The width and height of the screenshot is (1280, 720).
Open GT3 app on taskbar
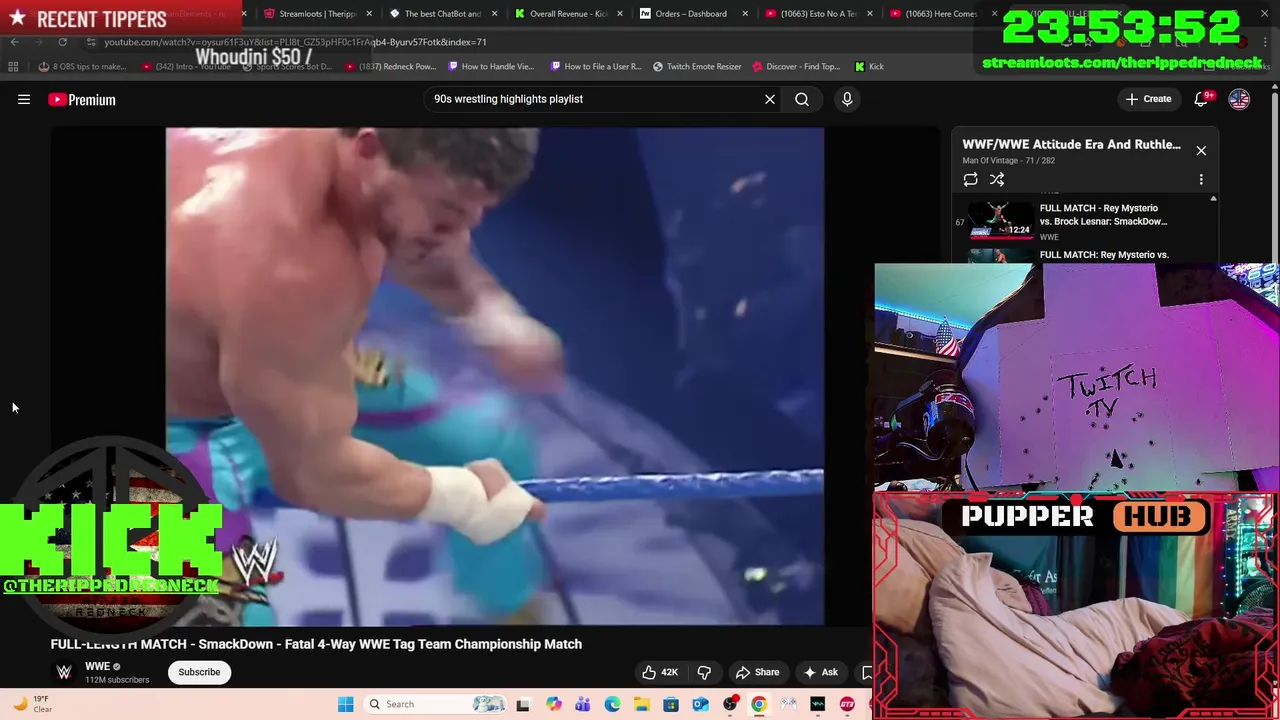click(x=847, y=704)
